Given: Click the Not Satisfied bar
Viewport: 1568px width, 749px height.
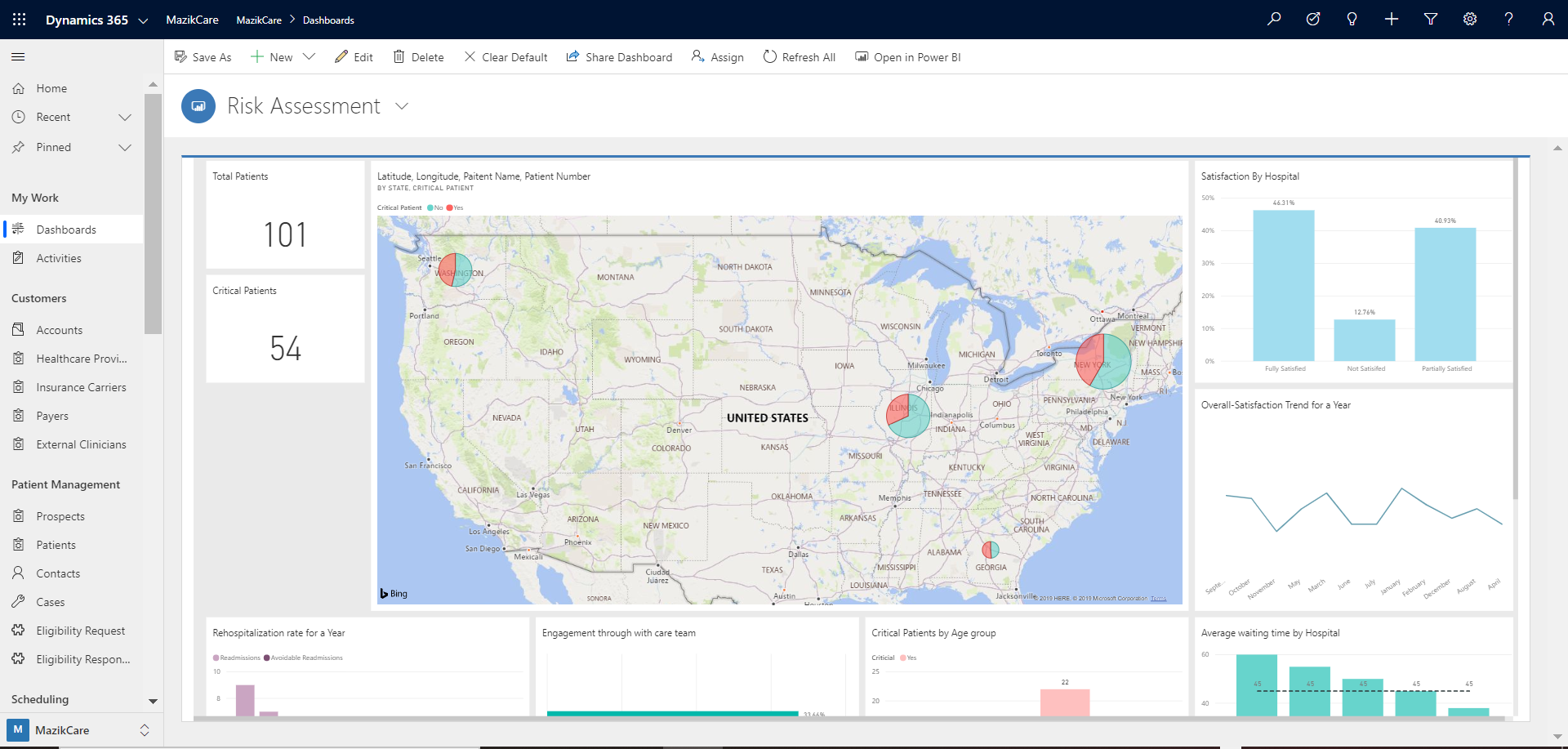Looking at the screenshot, I should click(x=1365, y=340).
